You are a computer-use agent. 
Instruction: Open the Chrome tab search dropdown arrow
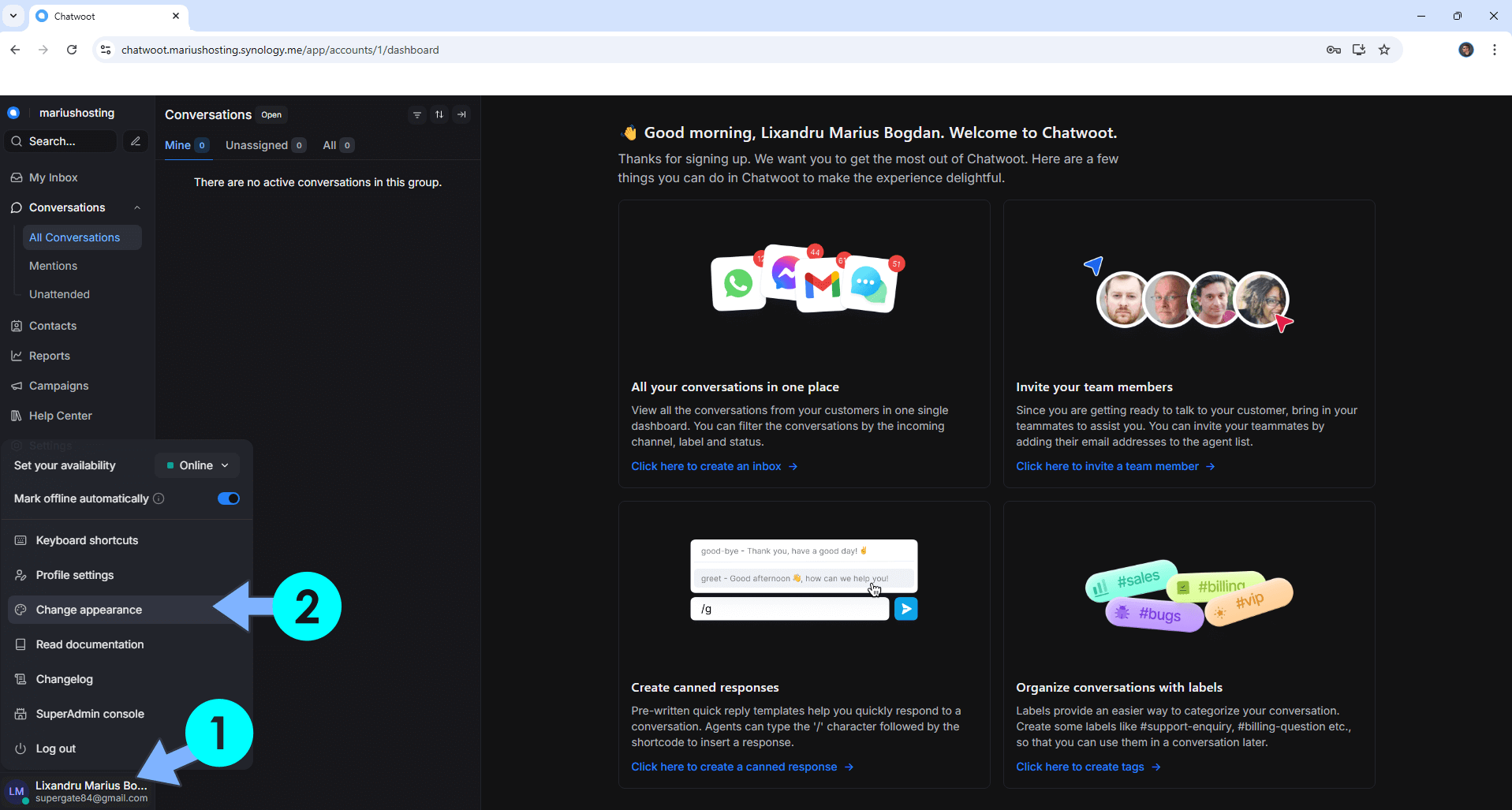coord(13,16)
